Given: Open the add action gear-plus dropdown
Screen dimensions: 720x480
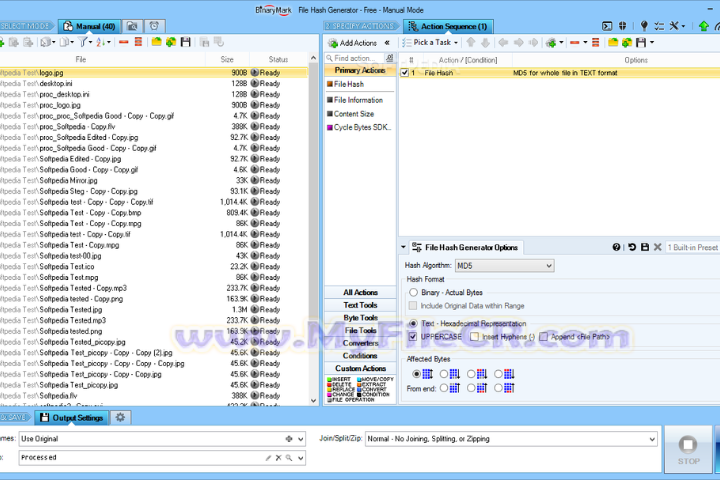Looking at the screenshot, I should coord(554,43).
